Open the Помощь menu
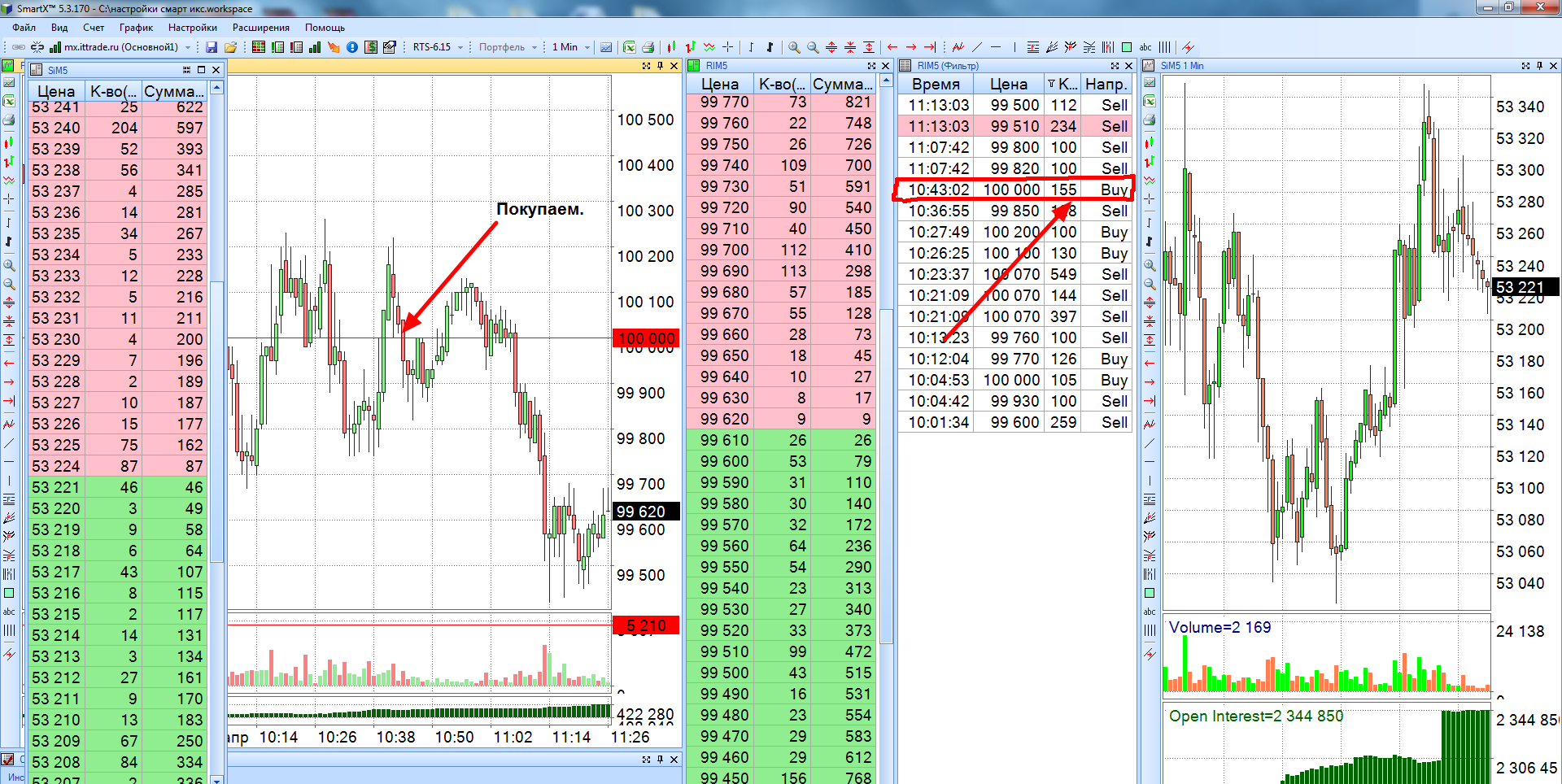The width and height of the screenshot is (1562, 784). 325,27
